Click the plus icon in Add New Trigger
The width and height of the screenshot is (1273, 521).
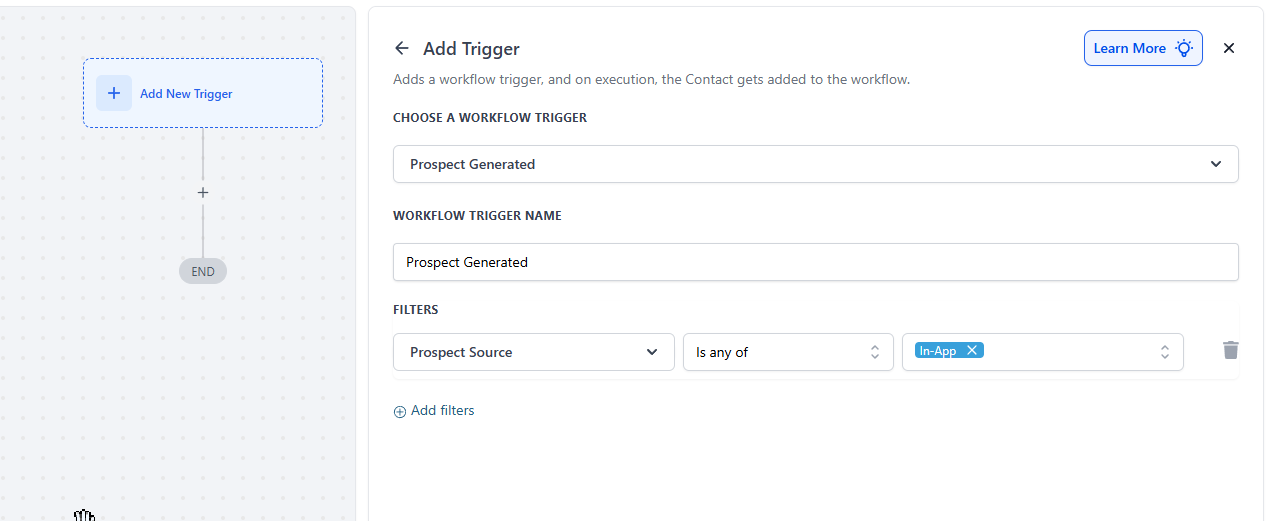coord(114,93)
